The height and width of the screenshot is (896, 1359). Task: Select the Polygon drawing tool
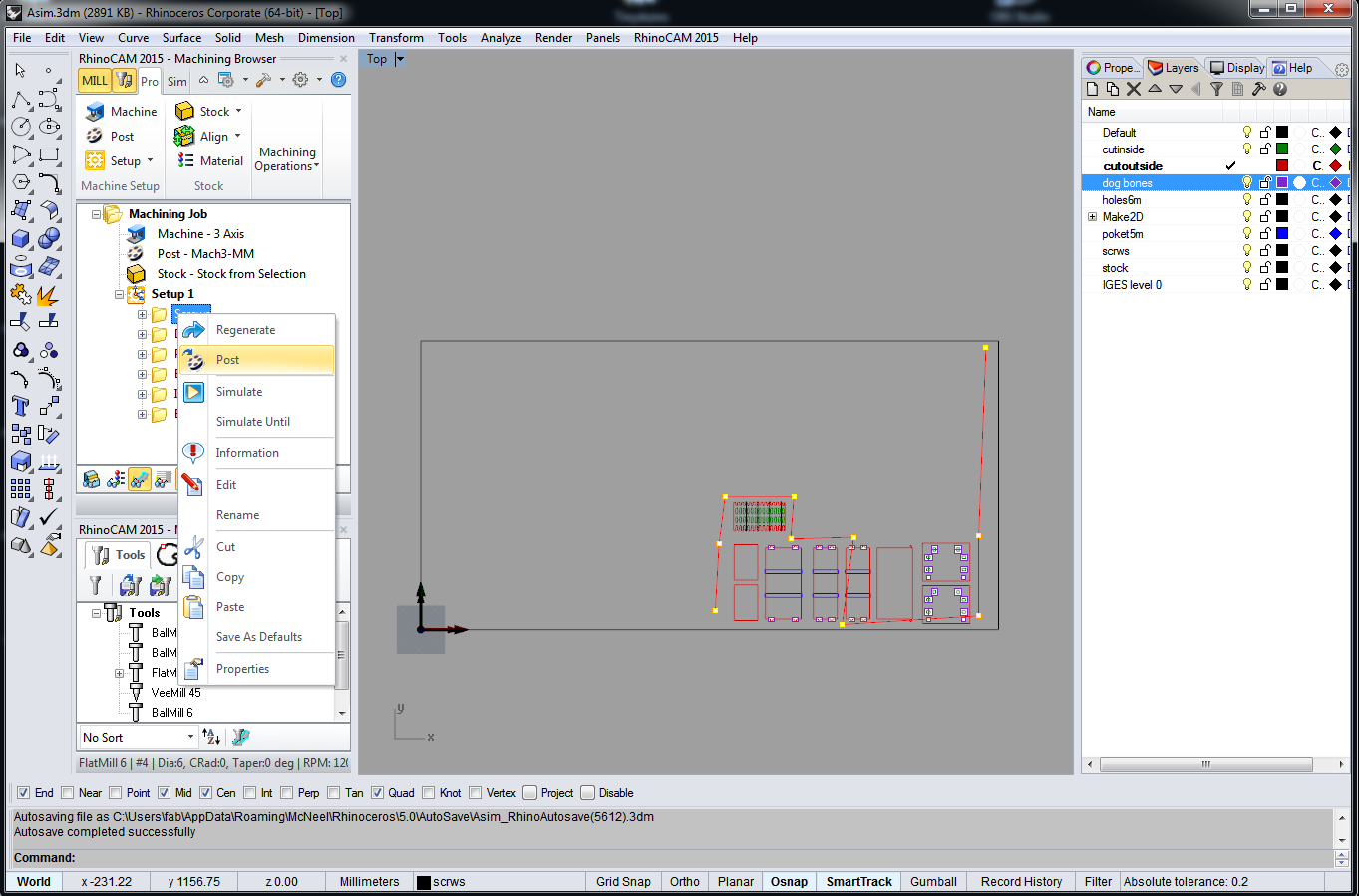click(20, 182)
